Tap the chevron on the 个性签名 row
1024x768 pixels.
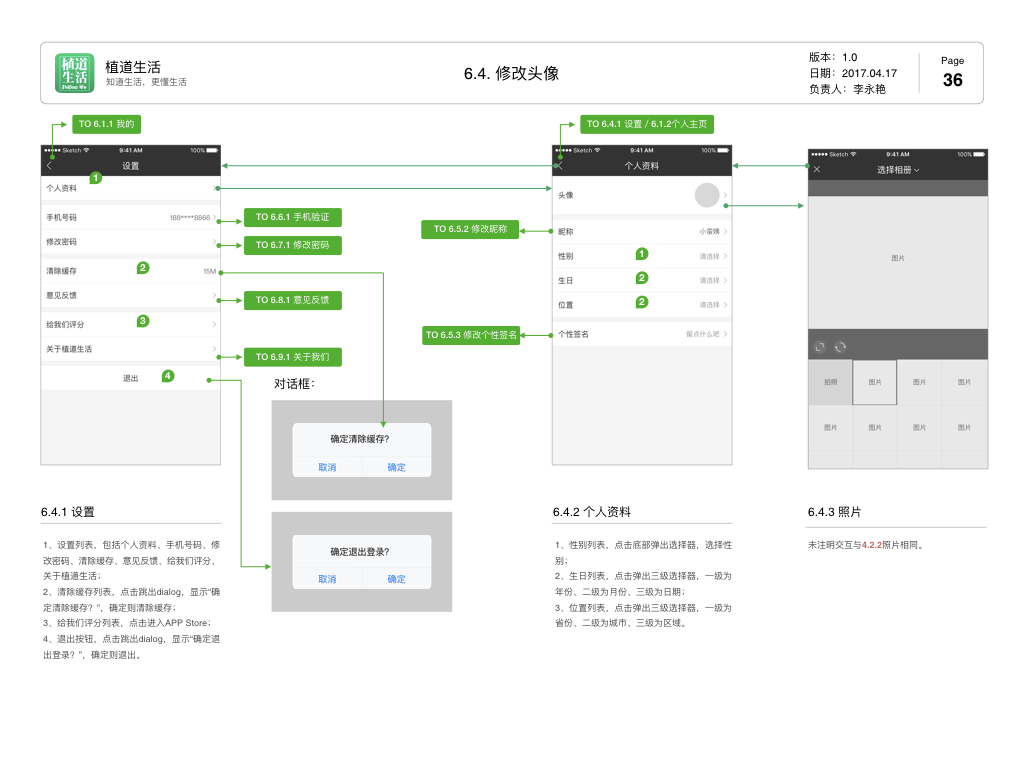726,334
